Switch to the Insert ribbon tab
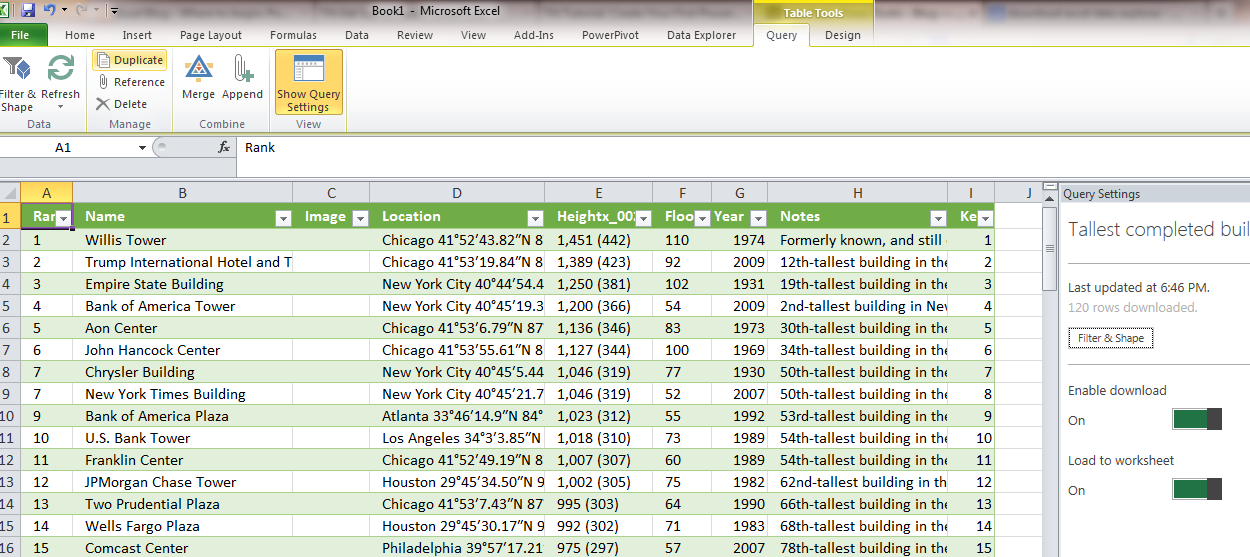This screenshot has width=1250, height=557. pos(138,35)
